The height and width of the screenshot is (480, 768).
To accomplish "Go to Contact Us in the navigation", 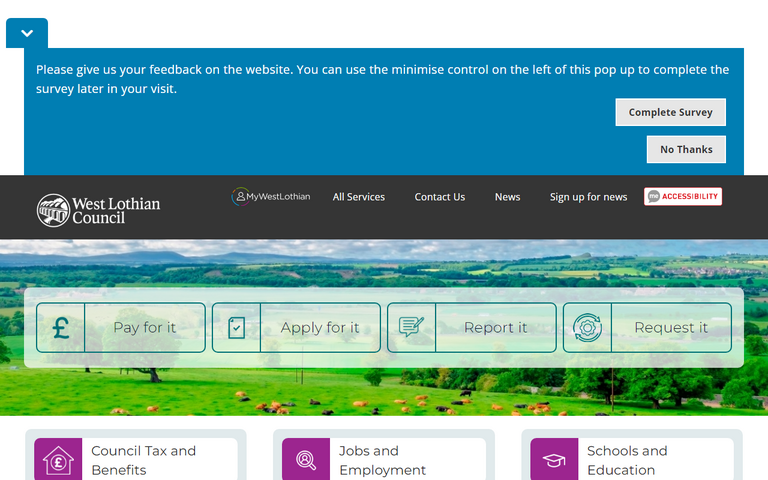I will point(440,197).
